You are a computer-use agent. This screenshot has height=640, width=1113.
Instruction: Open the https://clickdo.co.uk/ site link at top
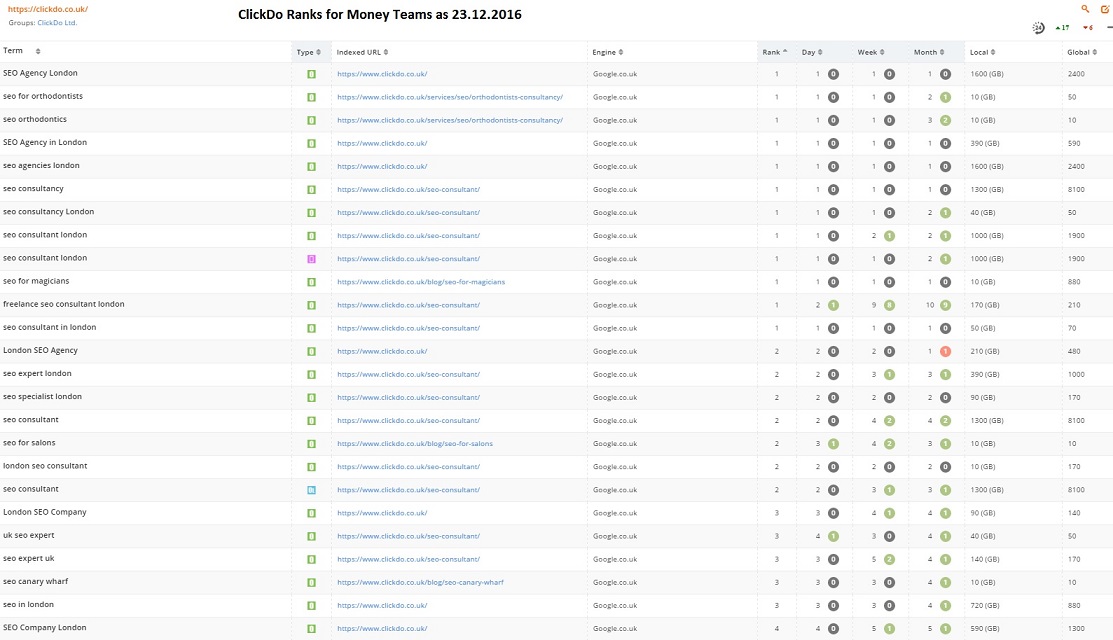point(48,9)
